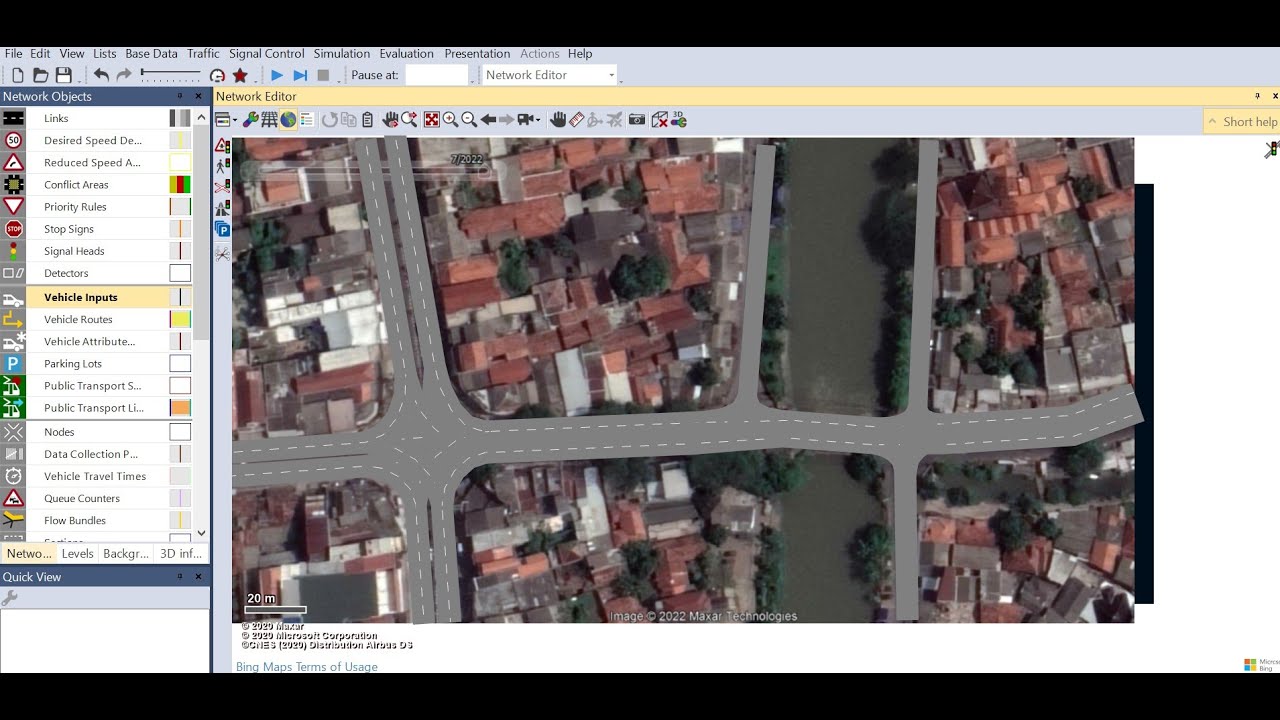This screenshot has height=720, width=1280.
Task: Open the Evaluation menu
Action: (407, 54)
